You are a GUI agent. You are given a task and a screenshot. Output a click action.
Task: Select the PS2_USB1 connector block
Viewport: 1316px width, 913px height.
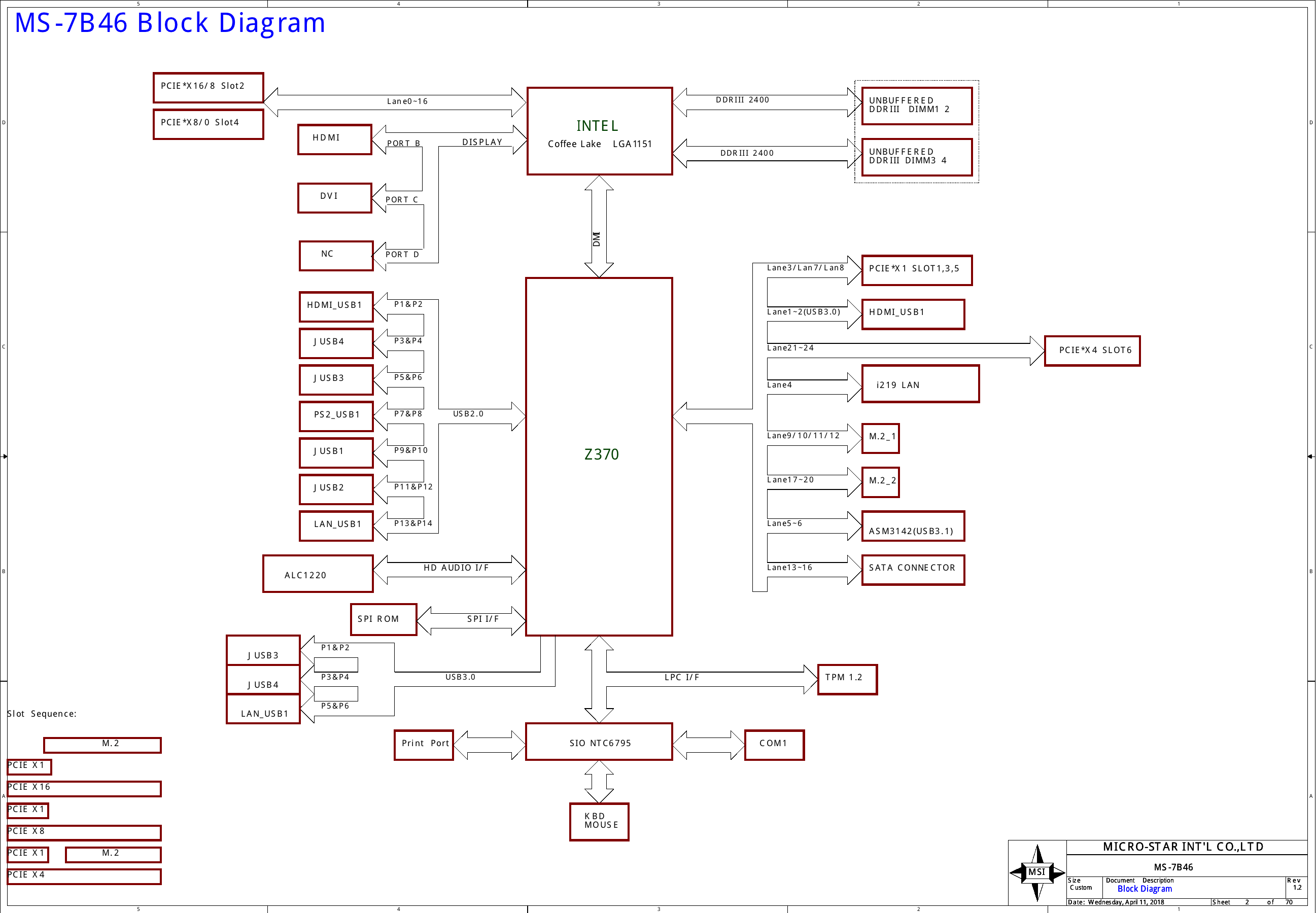pyautogui.click(x=336, y=416)
